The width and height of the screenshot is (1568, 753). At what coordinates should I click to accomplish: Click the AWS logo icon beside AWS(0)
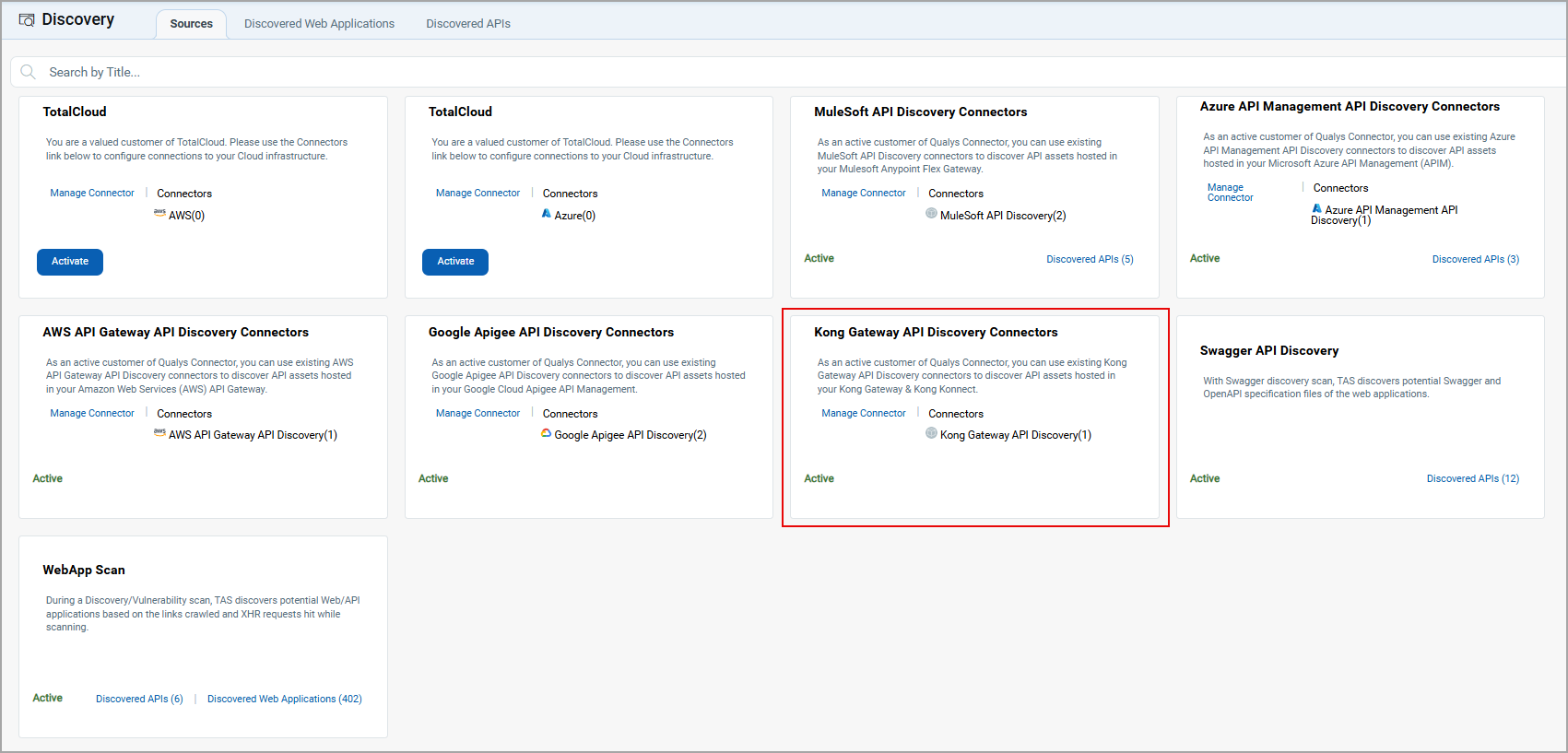point(159,213)
